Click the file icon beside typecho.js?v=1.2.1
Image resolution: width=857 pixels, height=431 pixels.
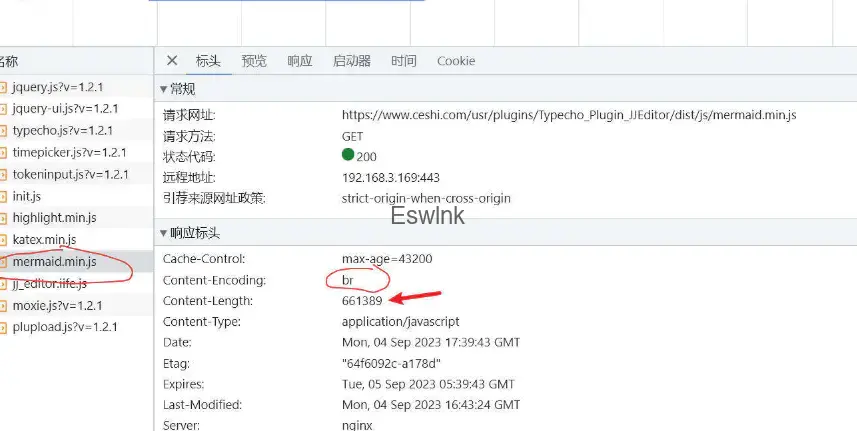click(x=3, y=131)
